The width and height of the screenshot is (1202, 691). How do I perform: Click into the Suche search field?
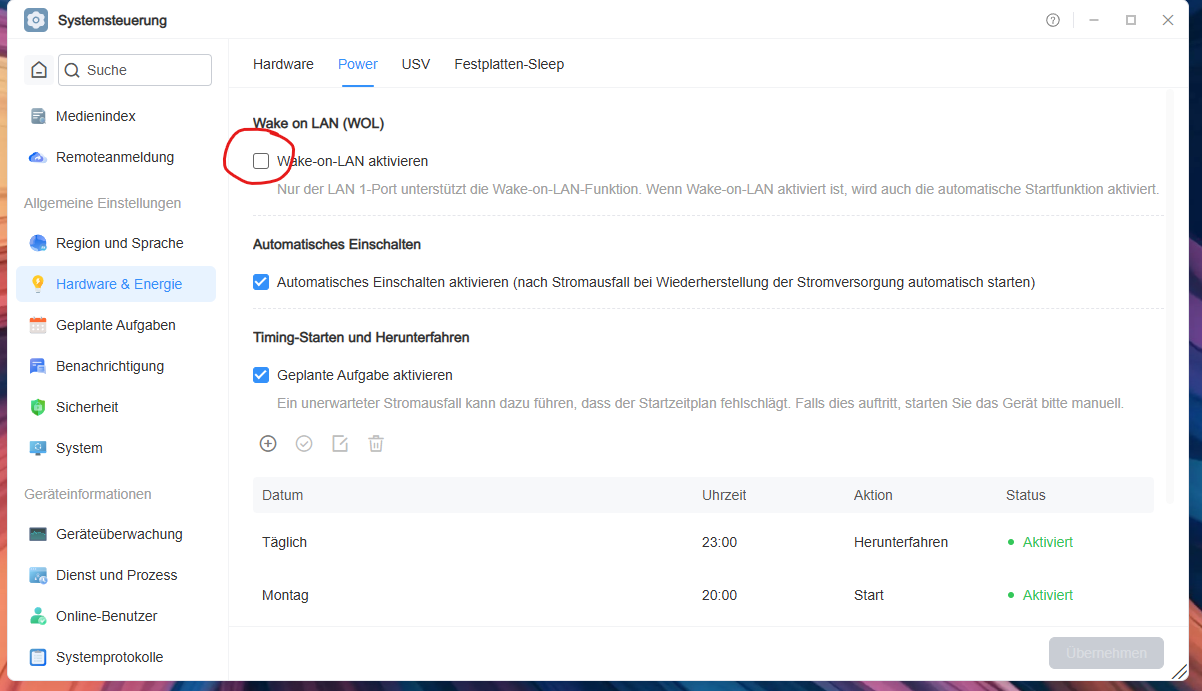135,70
